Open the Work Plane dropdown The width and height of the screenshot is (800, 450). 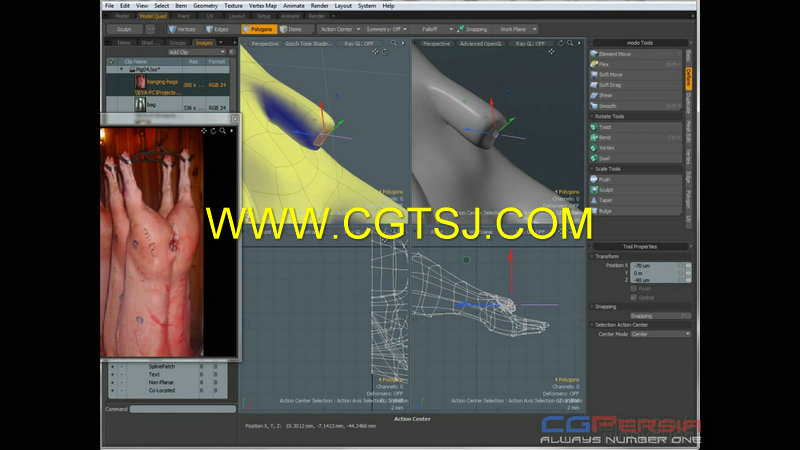tap(516, 29)
